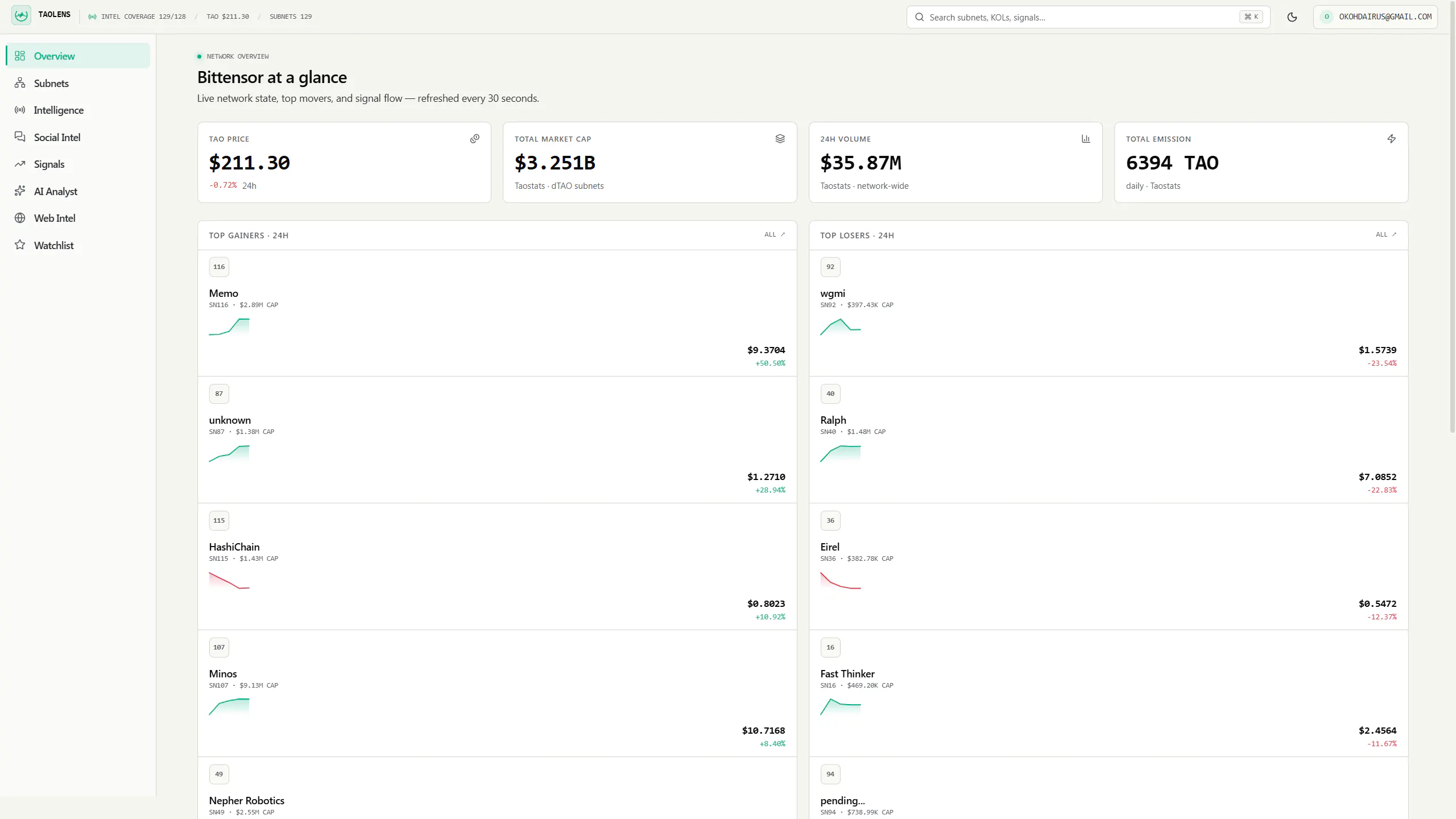The height and width of the screenshot is (819, 1456).
Task: Click the Watchlist star icon
Action: [20, 245]
